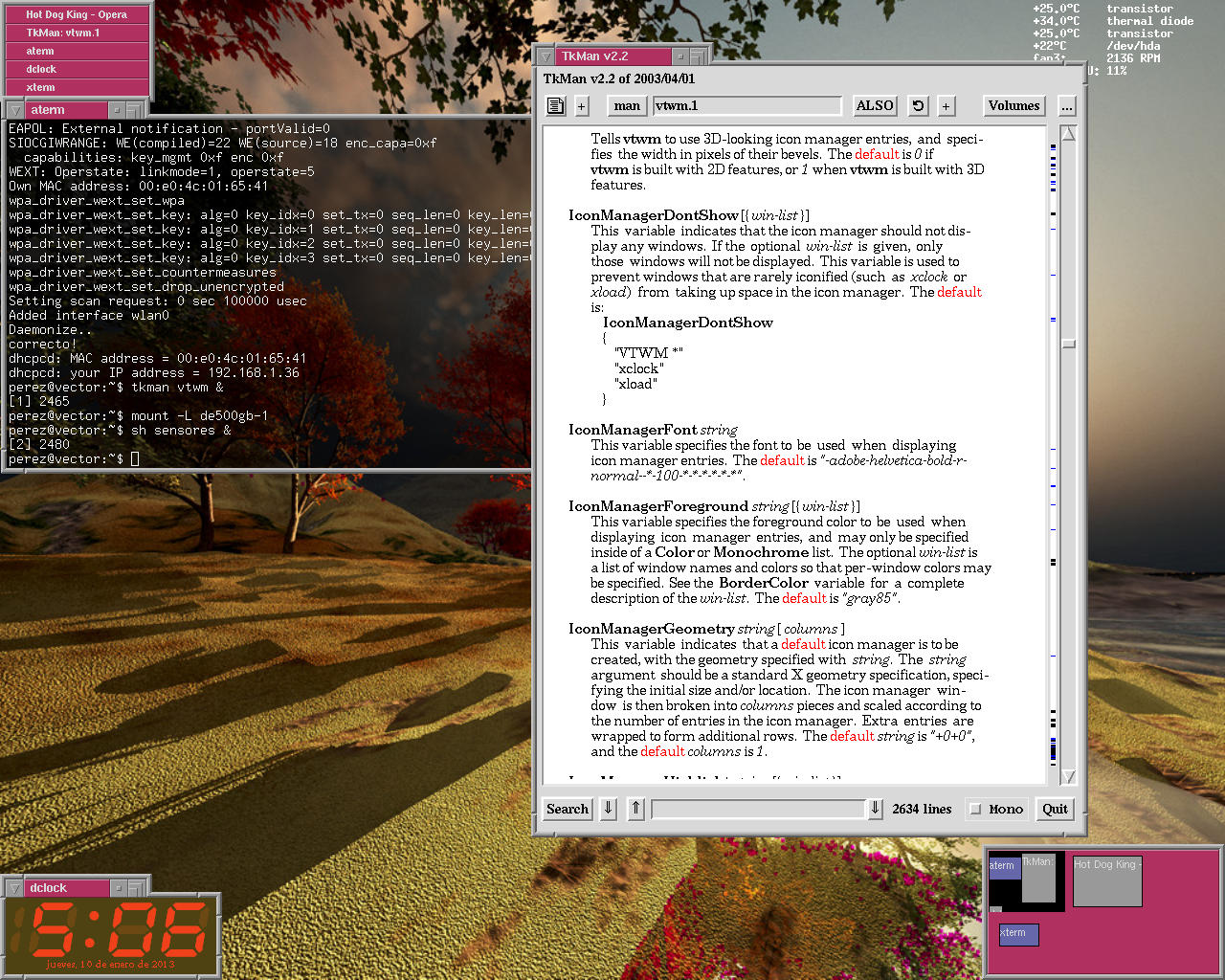Click xterm window in virtual desktop pager
The image size is (1225, 980).
click(1018, 933)
